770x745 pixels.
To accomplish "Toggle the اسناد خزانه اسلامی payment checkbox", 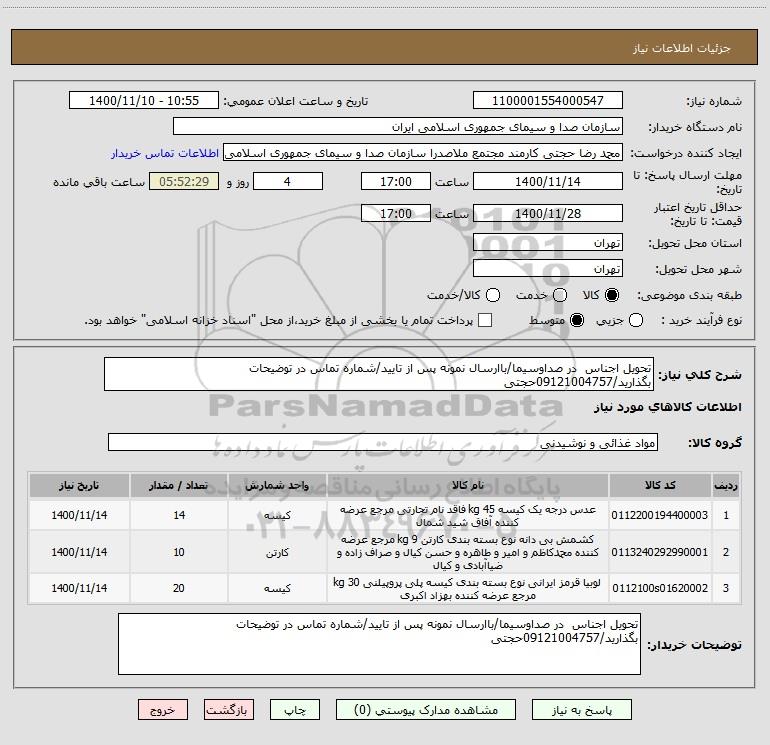I will point(485,320).
